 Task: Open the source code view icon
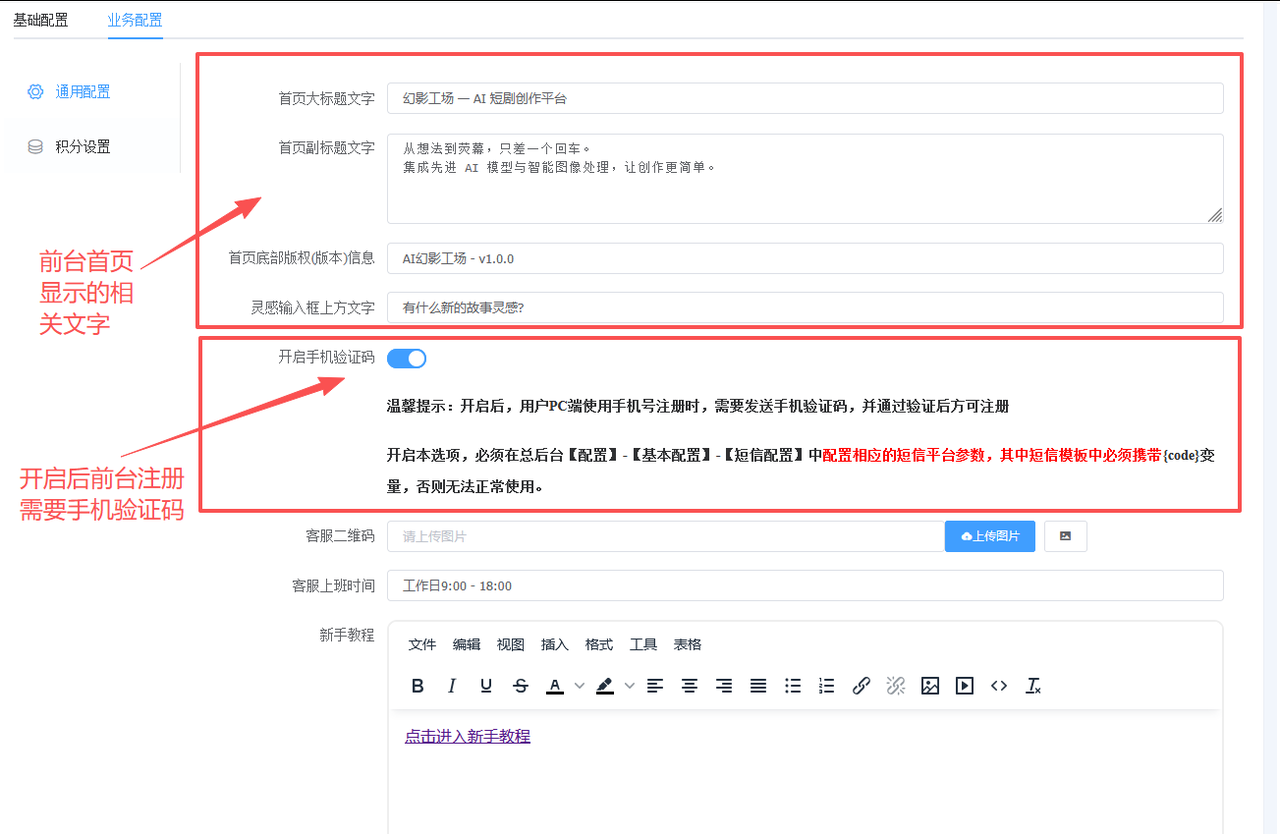[998, 686]
